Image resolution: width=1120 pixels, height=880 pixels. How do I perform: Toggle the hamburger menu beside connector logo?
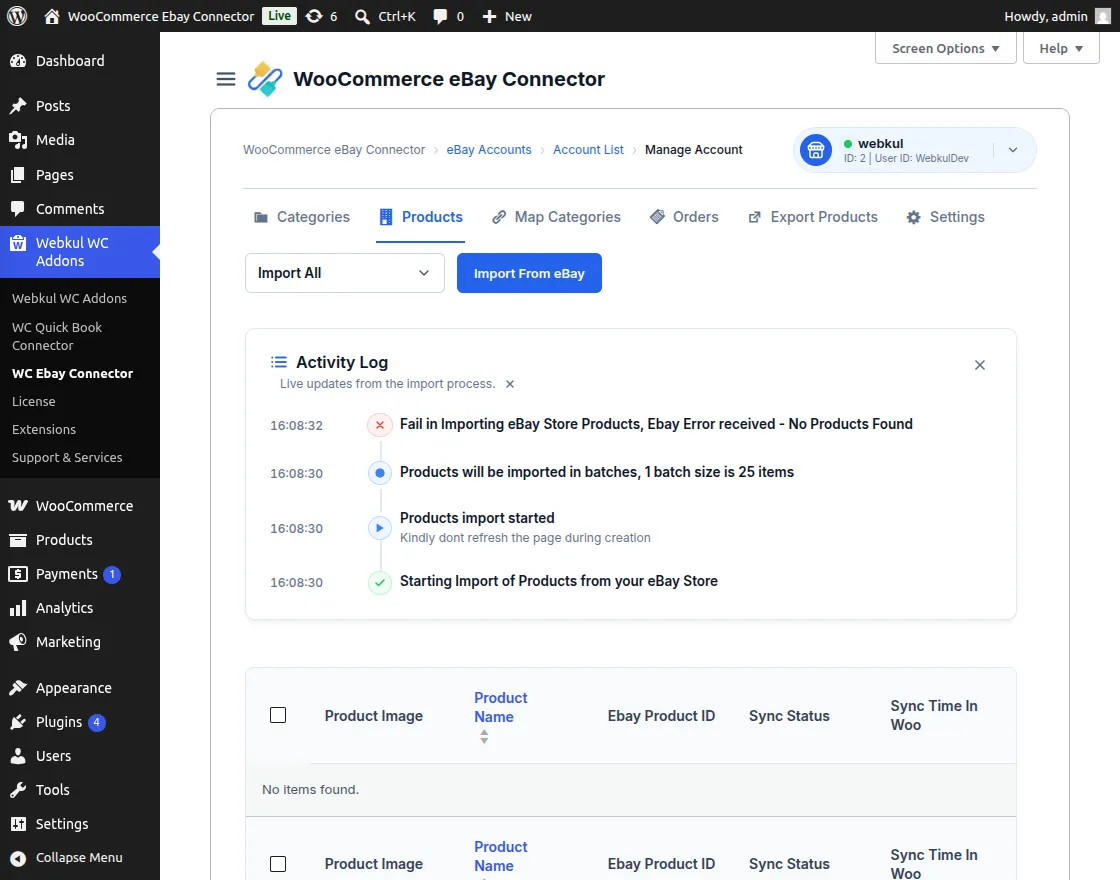click(x=226, y=79)
